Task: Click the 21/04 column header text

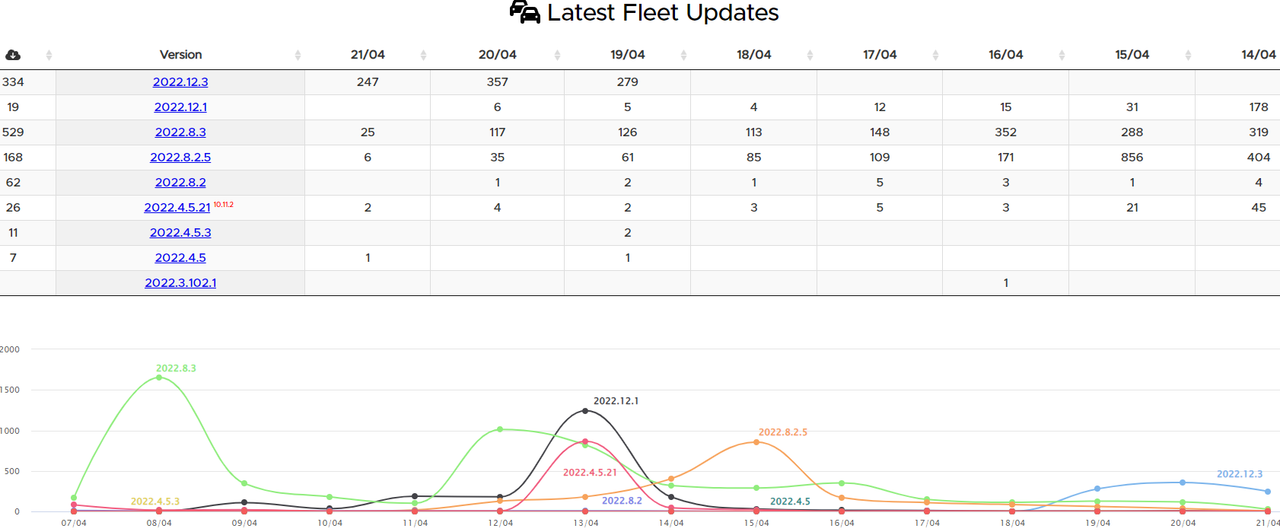Action: pyautogui.click(x=368, y=55)
